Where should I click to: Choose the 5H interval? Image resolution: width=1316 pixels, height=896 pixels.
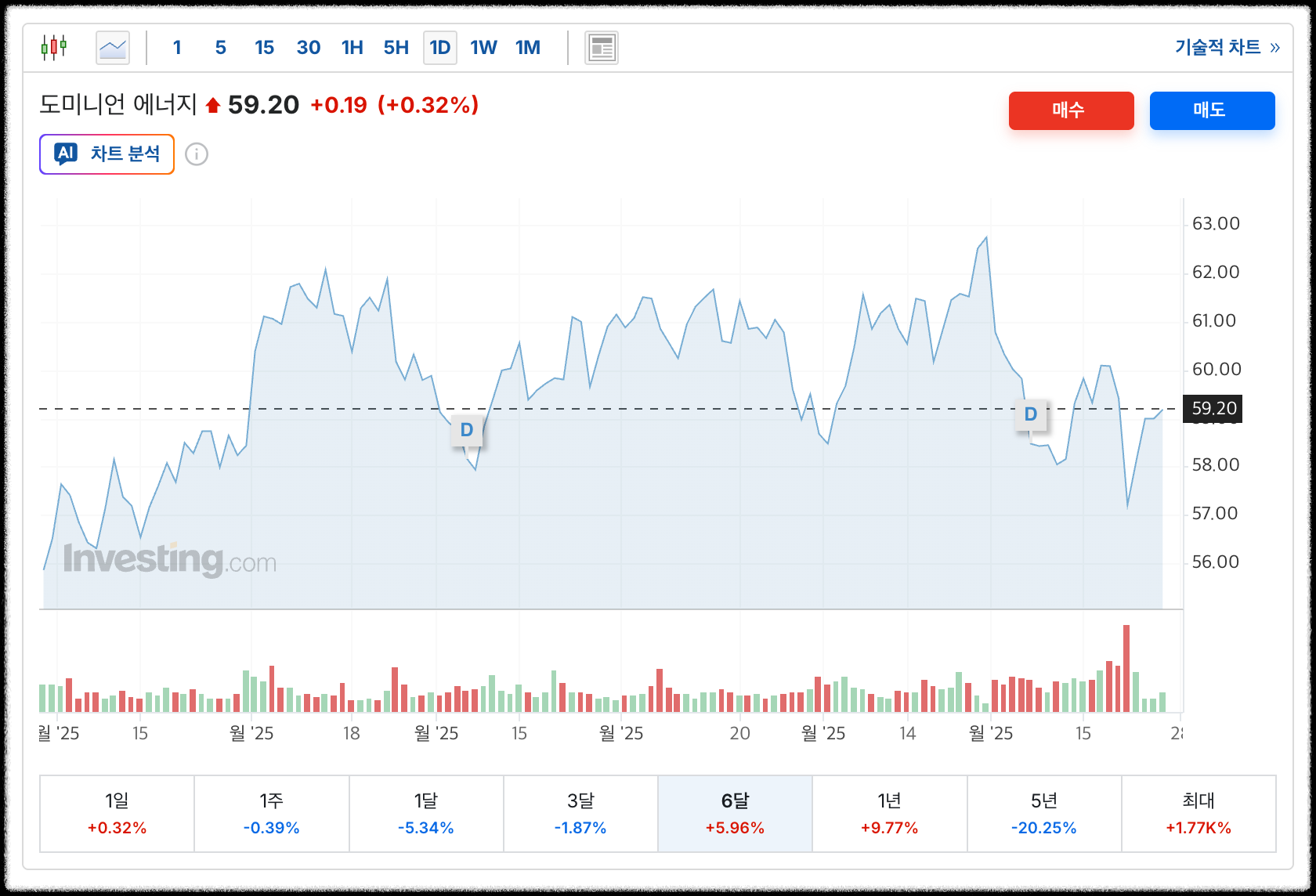tap(396, 48)
